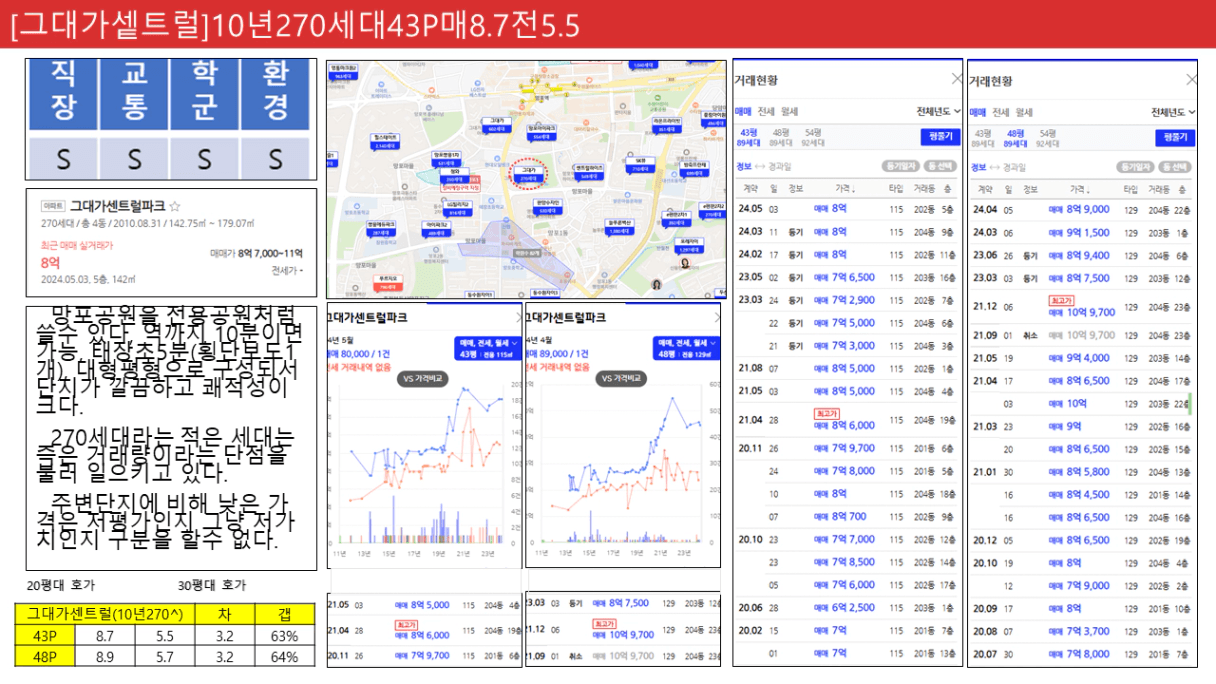
Task: Click the 그대가센트럴파크 title in the info card
Action: (x=117, y=205)
